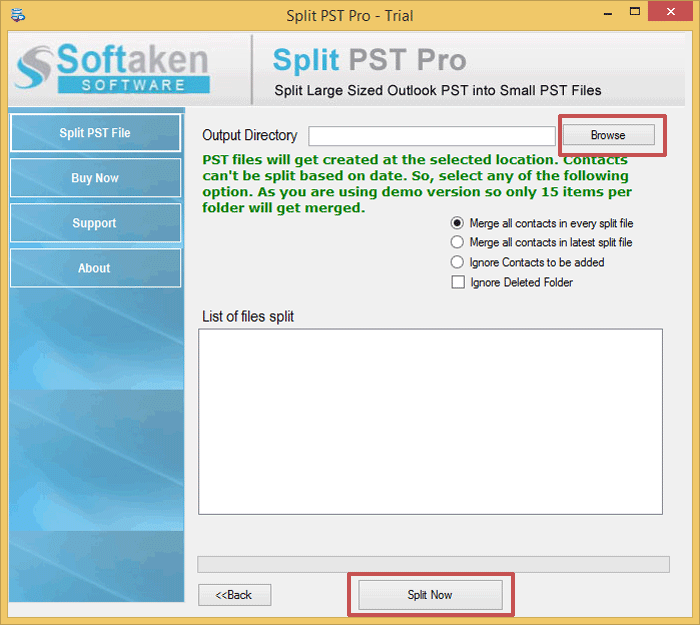Click inside the List of files split box

[430, 421]
